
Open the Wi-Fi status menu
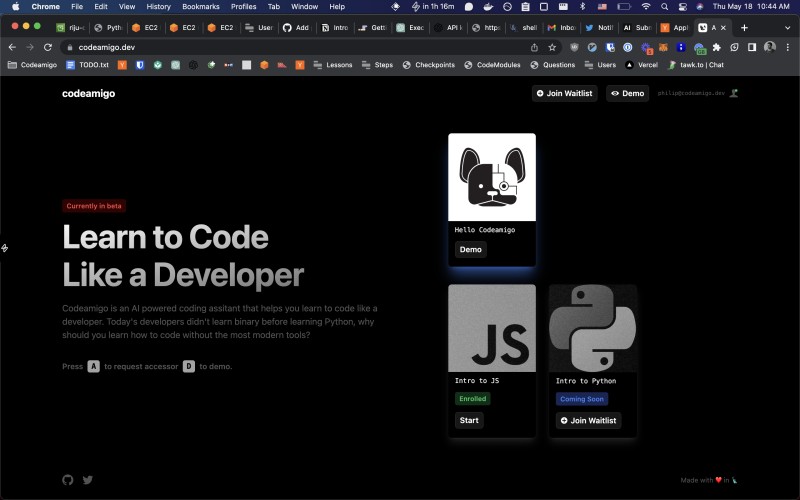coord(646,7)
